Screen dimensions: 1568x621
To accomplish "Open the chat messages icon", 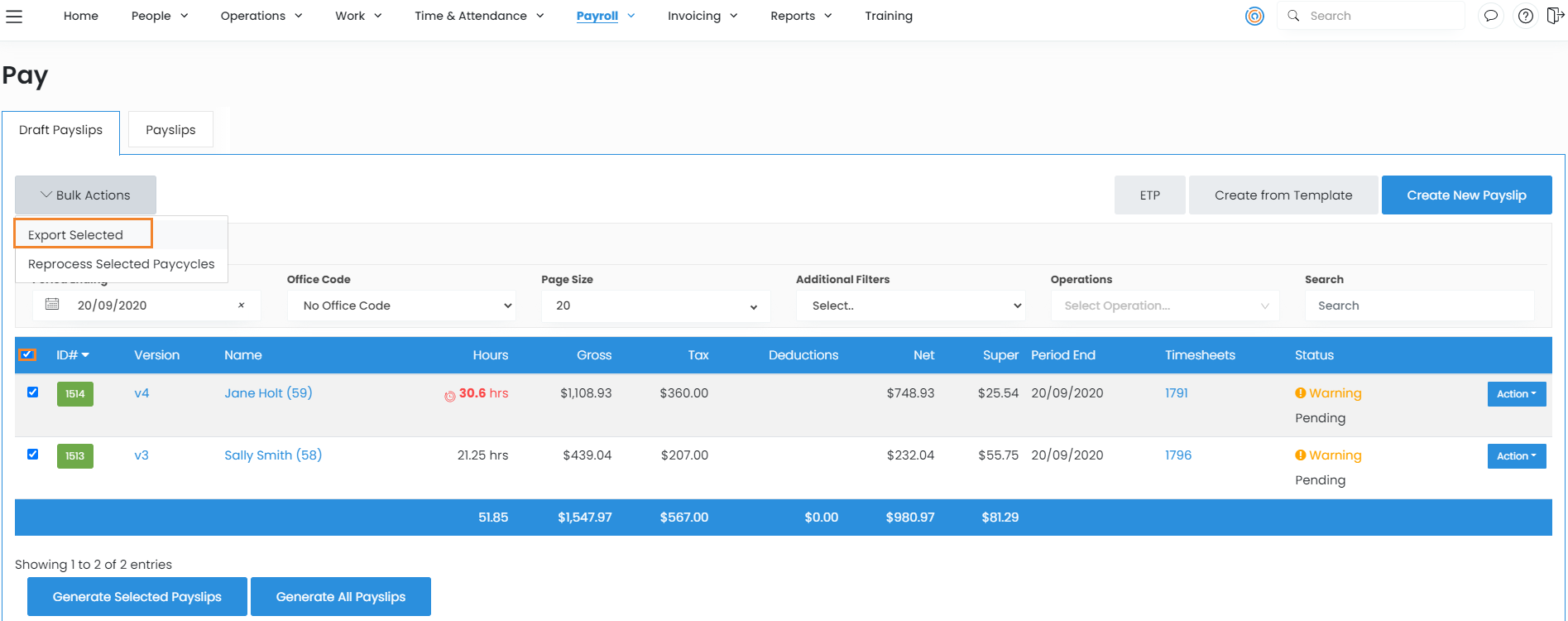I will pos(1490,16).
